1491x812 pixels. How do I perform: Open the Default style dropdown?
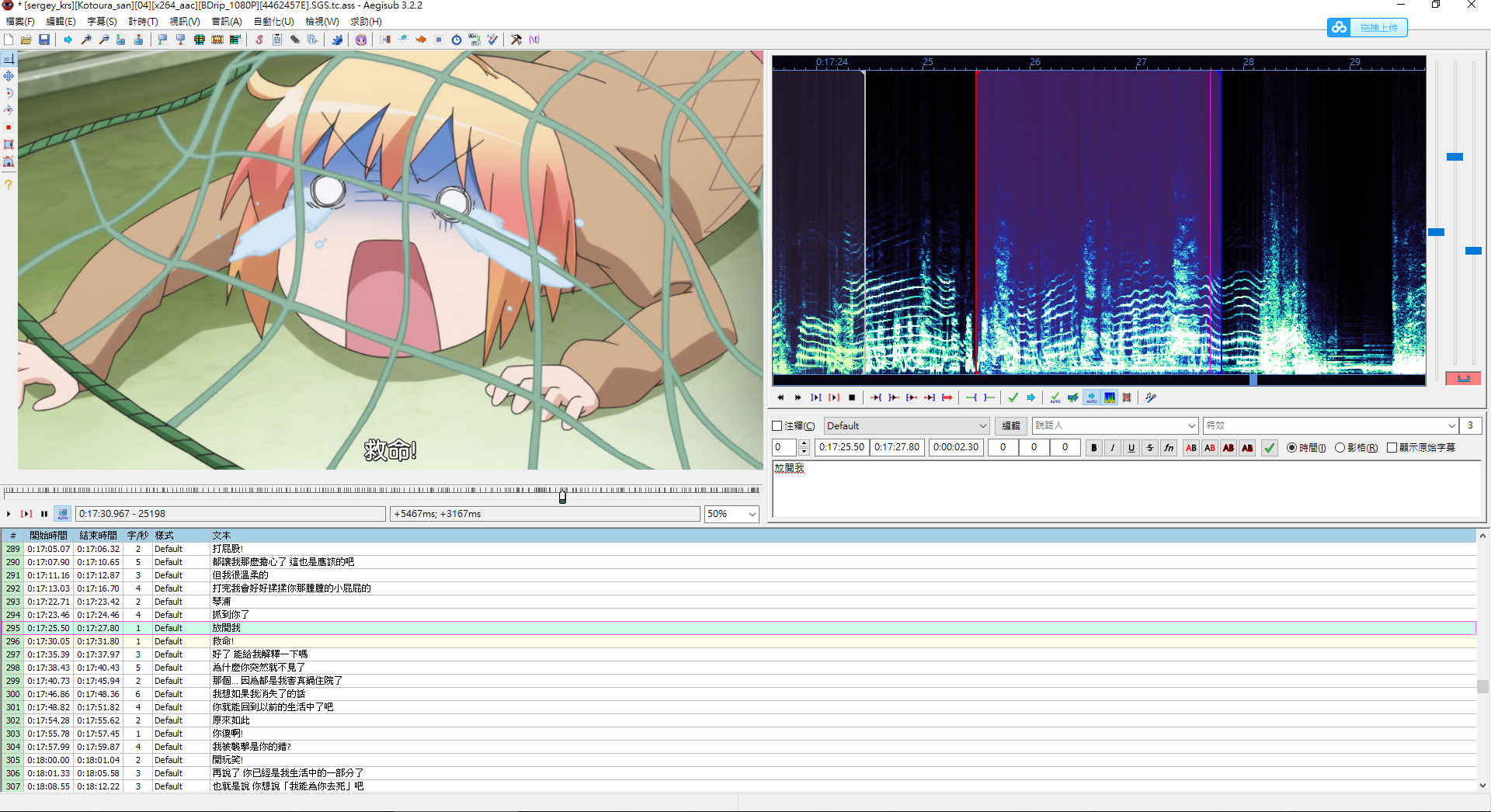pos(906,426)
